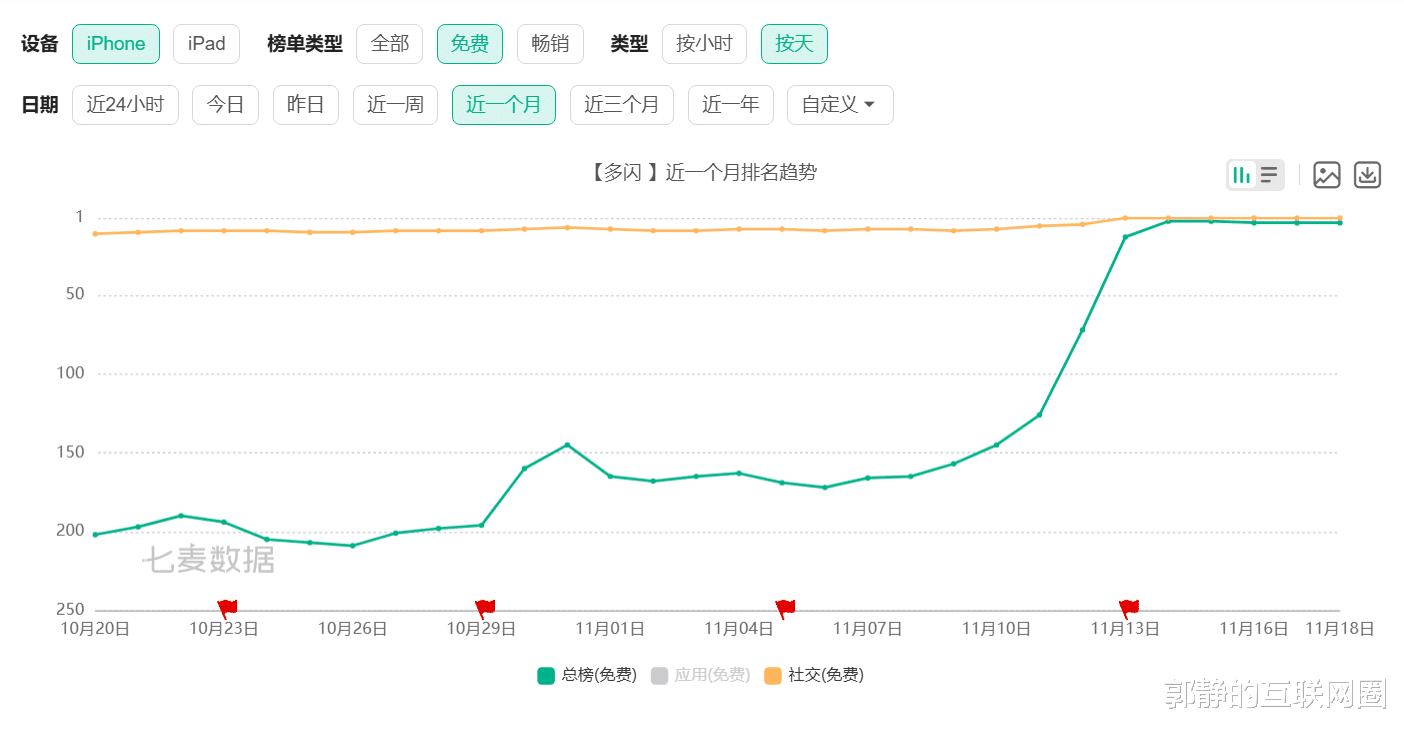Enable 应用(免费) series in legend

[x=700, y=675]
